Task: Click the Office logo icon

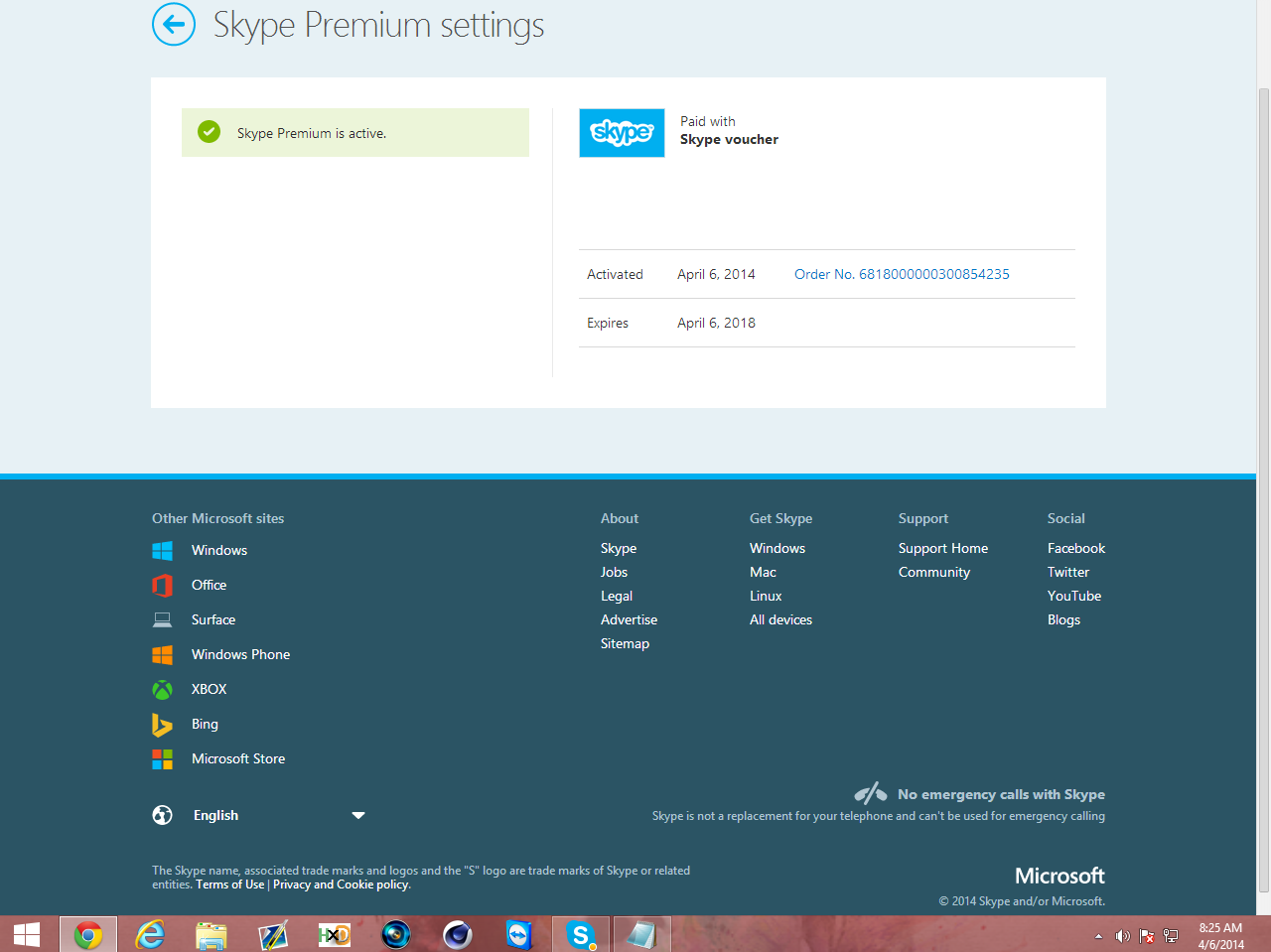Action: (162, 585)
